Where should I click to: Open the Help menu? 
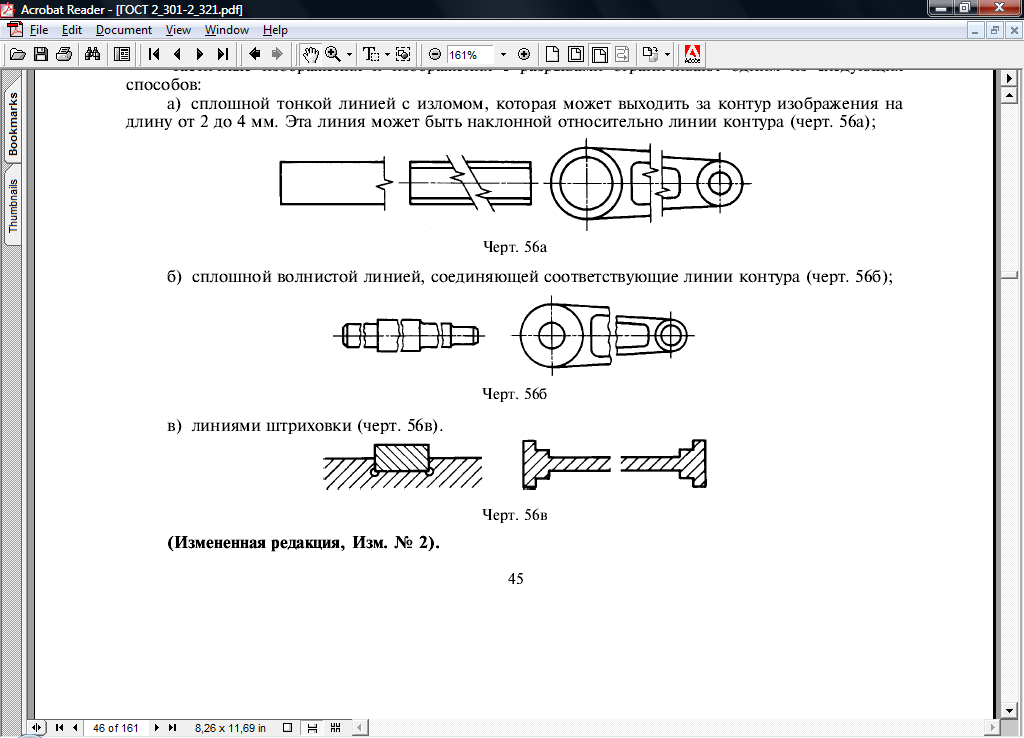pyautogui.click(x=275, y=30)
